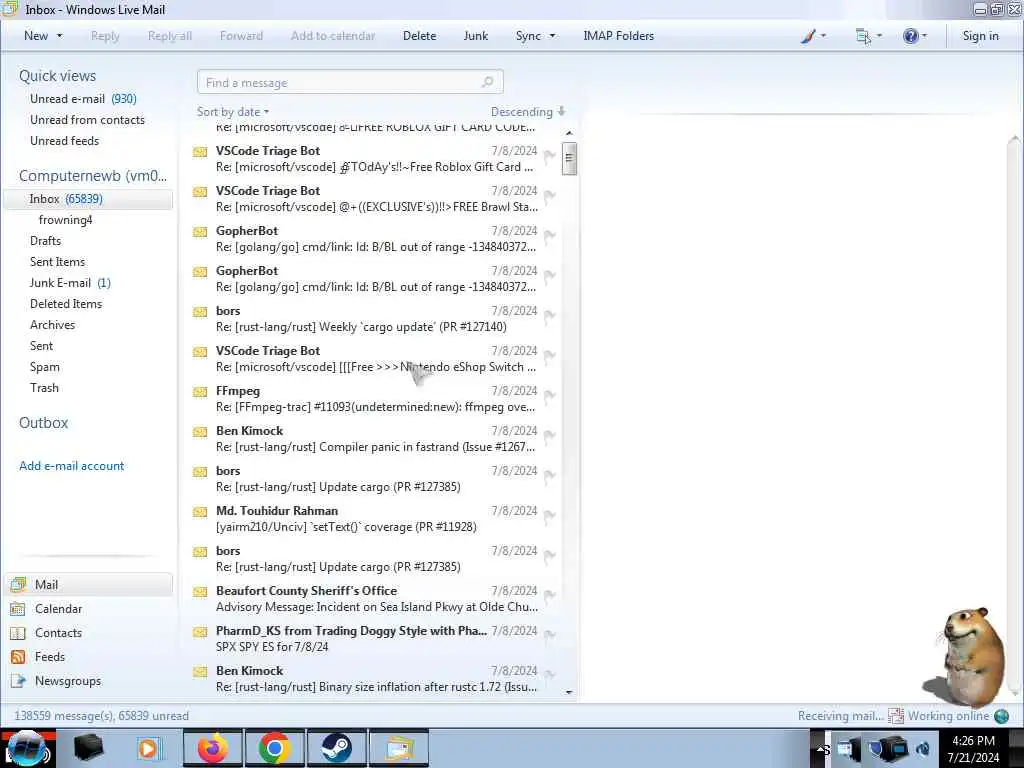1024x768 pixels.
Task: Open the Drafts folder
Action: click(x=45, y=241)
